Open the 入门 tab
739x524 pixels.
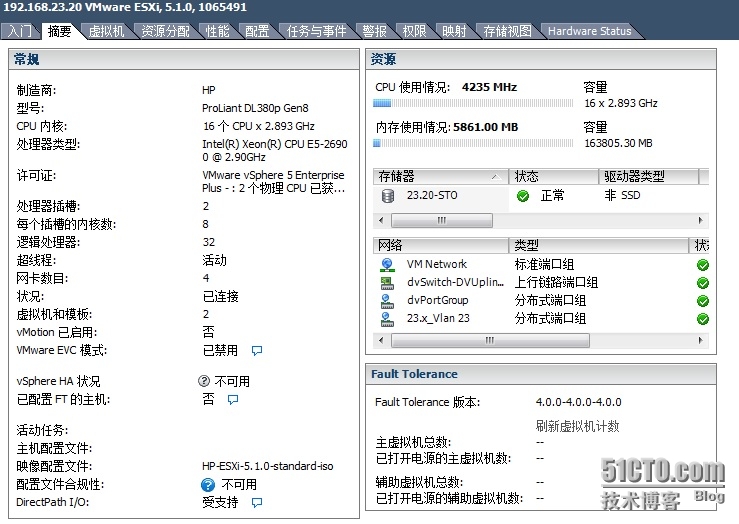tap(19, 31)
